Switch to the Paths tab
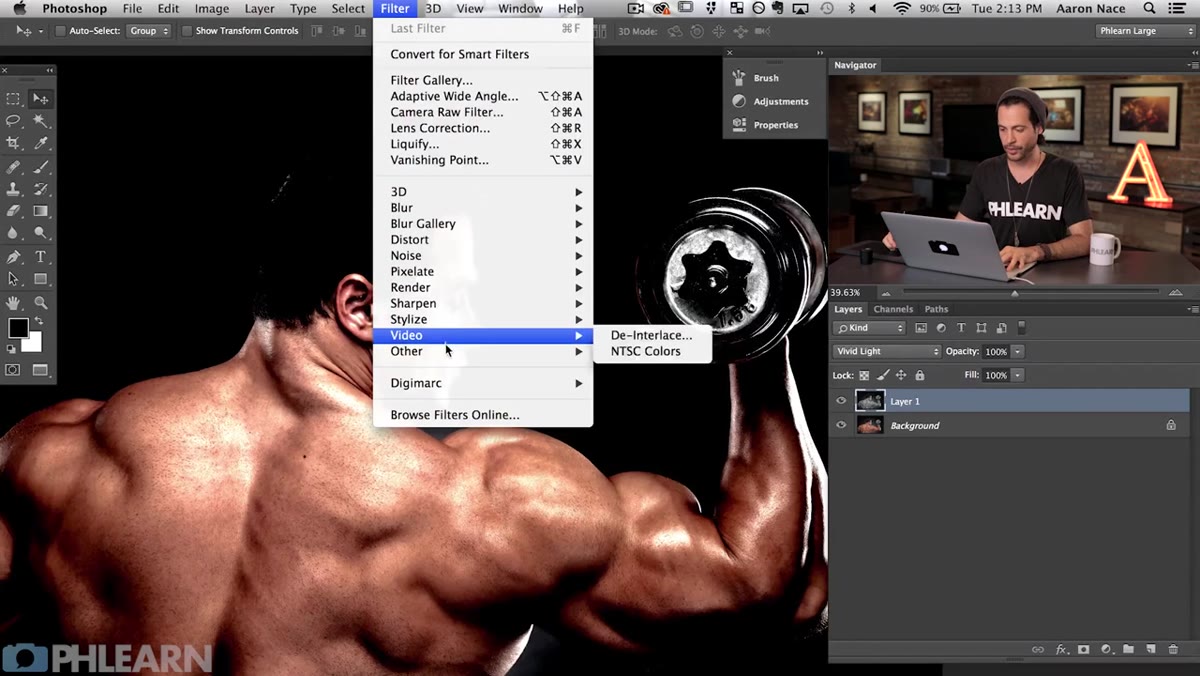1200x676 pixels. pyautogui.click(x=936, y=309)
